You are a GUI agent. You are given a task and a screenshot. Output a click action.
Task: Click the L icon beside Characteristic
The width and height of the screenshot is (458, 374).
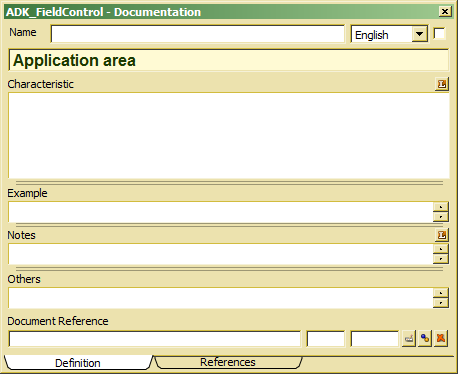442,84
